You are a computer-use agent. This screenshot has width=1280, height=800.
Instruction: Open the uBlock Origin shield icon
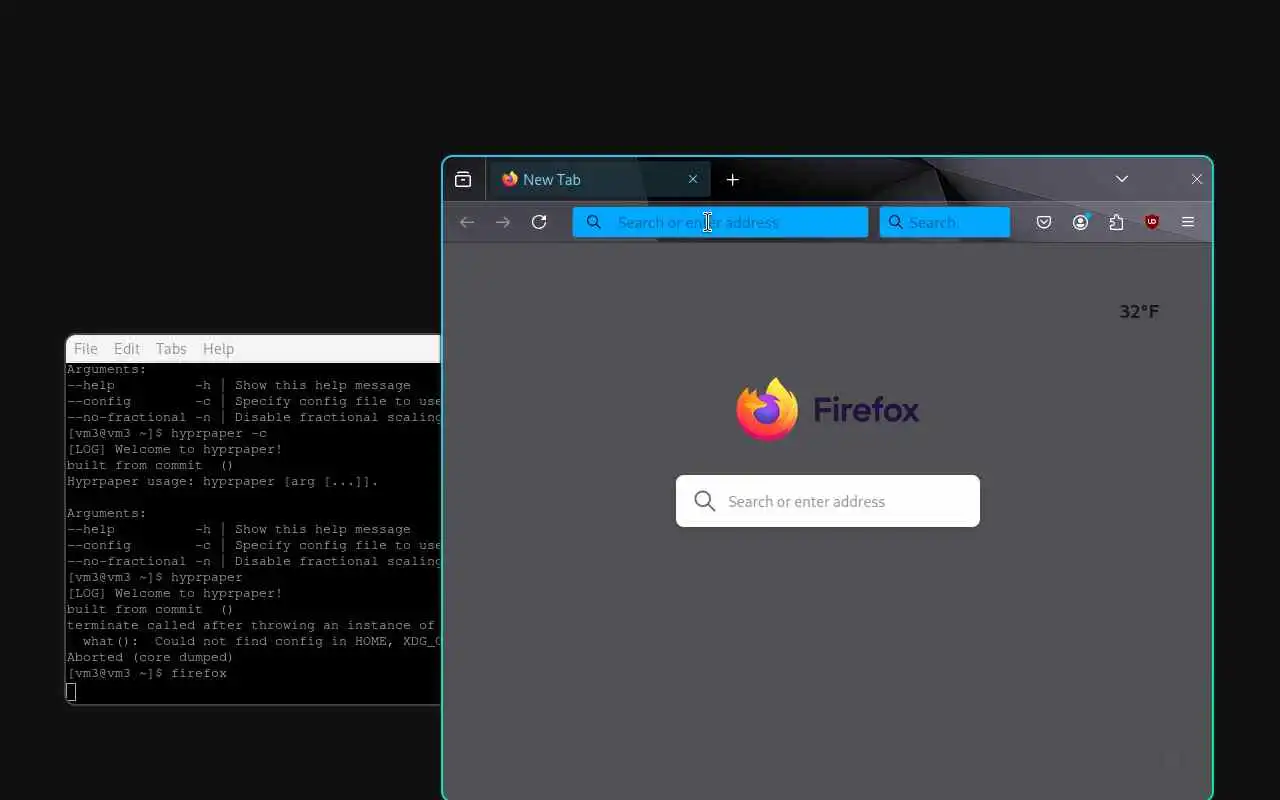[x=1152, y=222]
